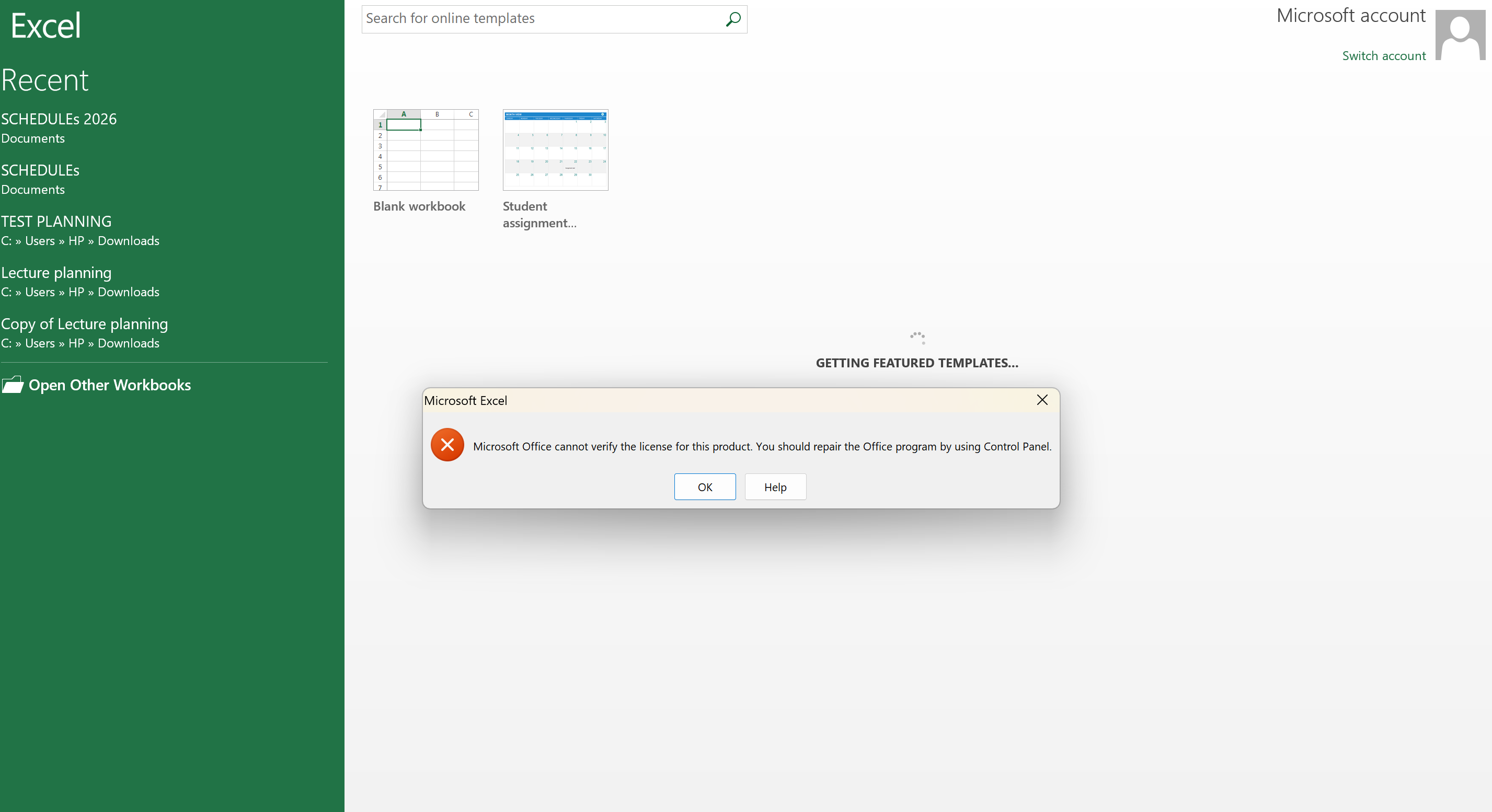This screenshot has height=812, width=1492.
Task: Open recent file SCHEDULEs in Documents
Action: 41,179
